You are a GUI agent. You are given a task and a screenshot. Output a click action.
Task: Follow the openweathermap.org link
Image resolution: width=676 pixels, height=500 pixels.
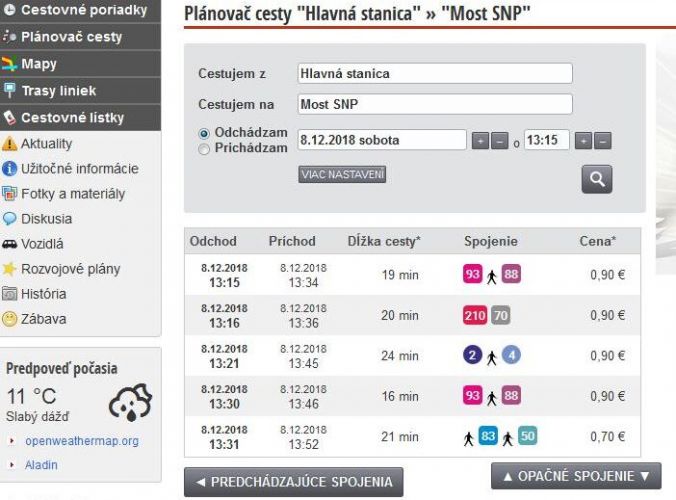click(x=82, y=441)
